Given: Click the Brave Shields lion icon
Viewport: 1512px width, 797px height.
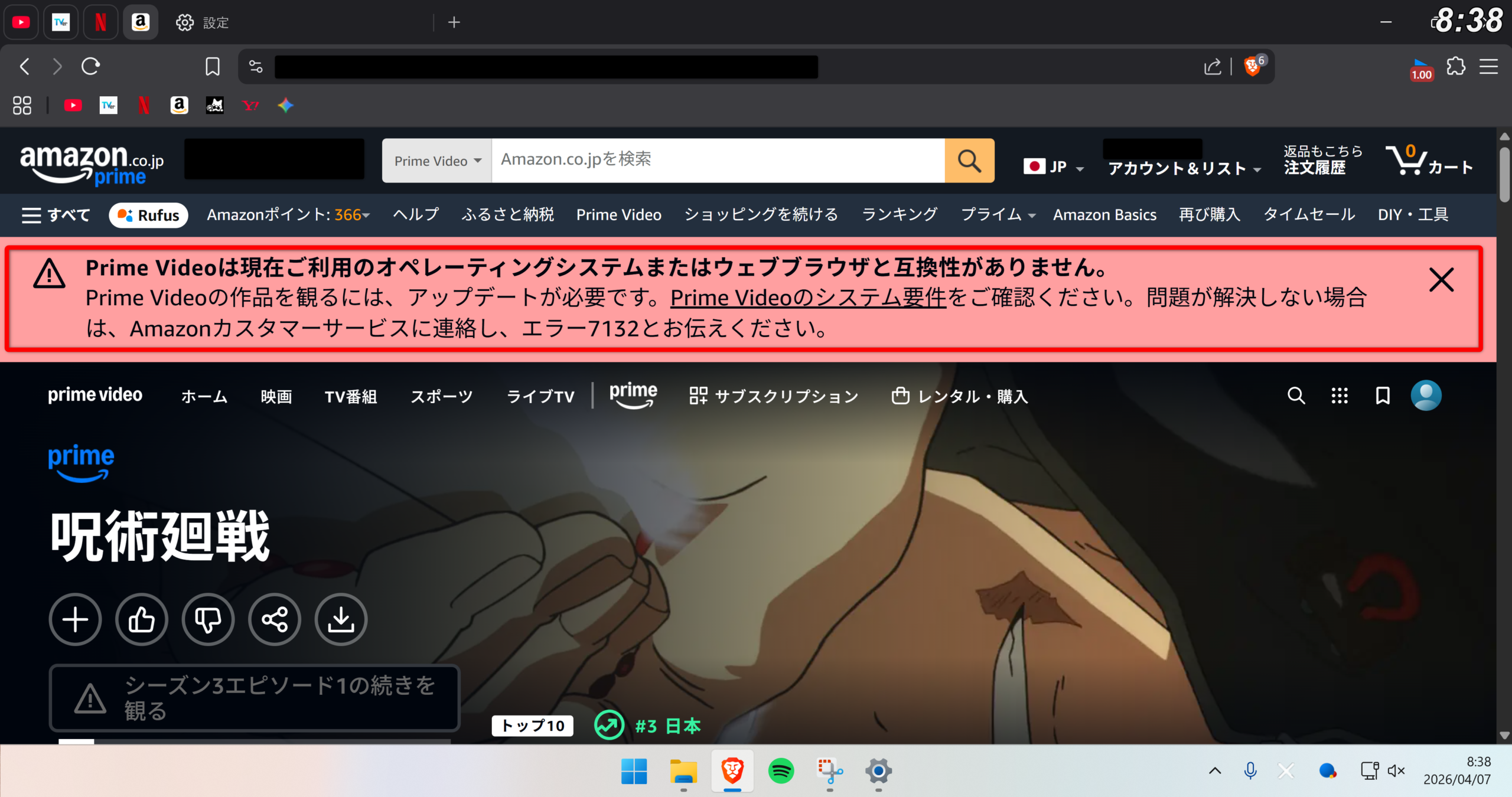Looking at the screenshot, I should click(x=1252, y=66).
